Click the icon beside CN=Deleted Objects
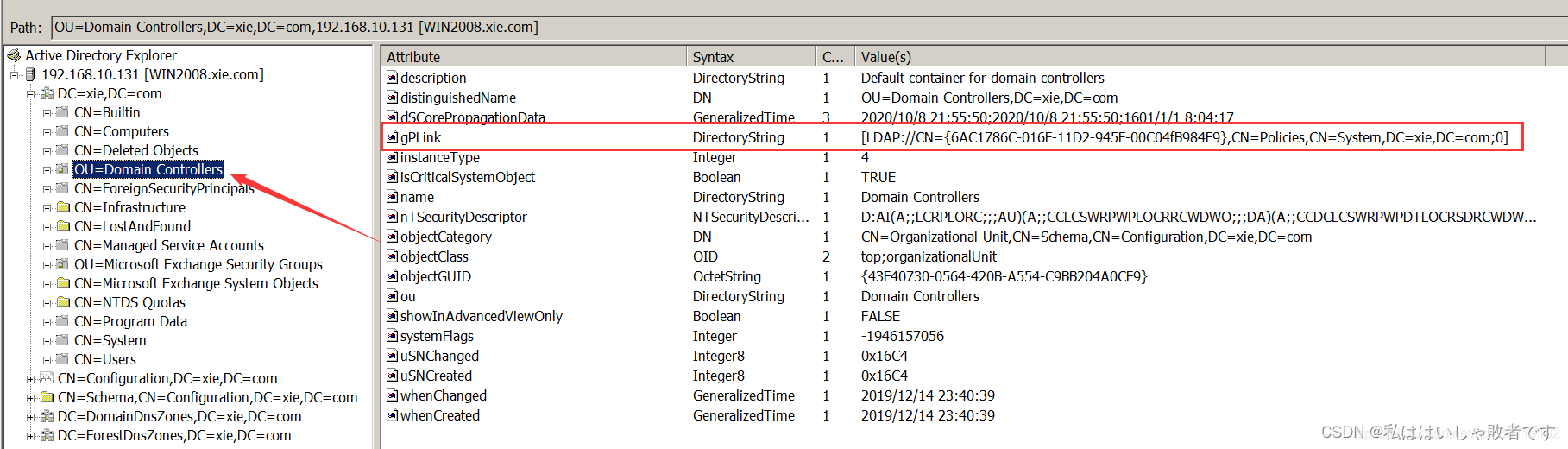The width and height of the screenshot is (1568, 449). (63, 150)
